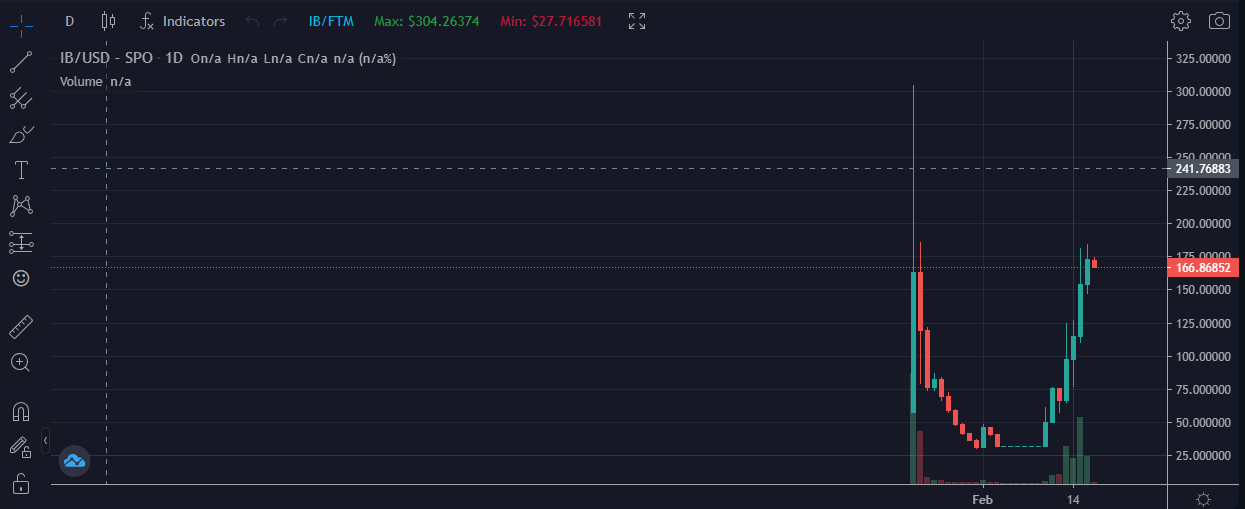
Task: Click the 100.00000 price scale label
Action: tap(1201, 356)
